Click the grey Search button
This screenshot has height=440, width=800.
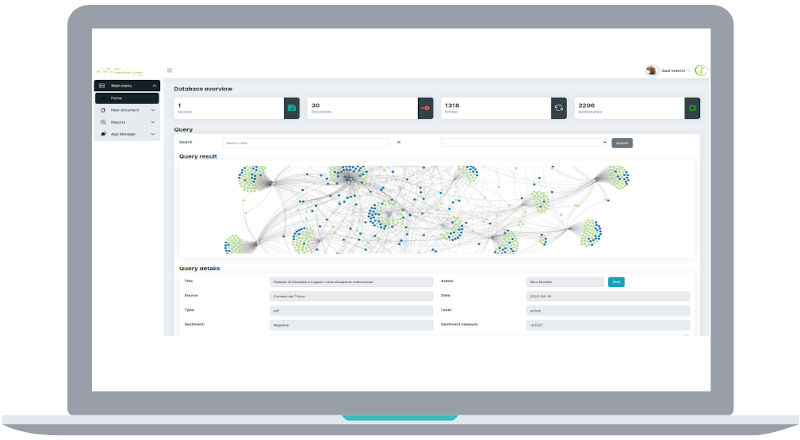click(622, 143)
